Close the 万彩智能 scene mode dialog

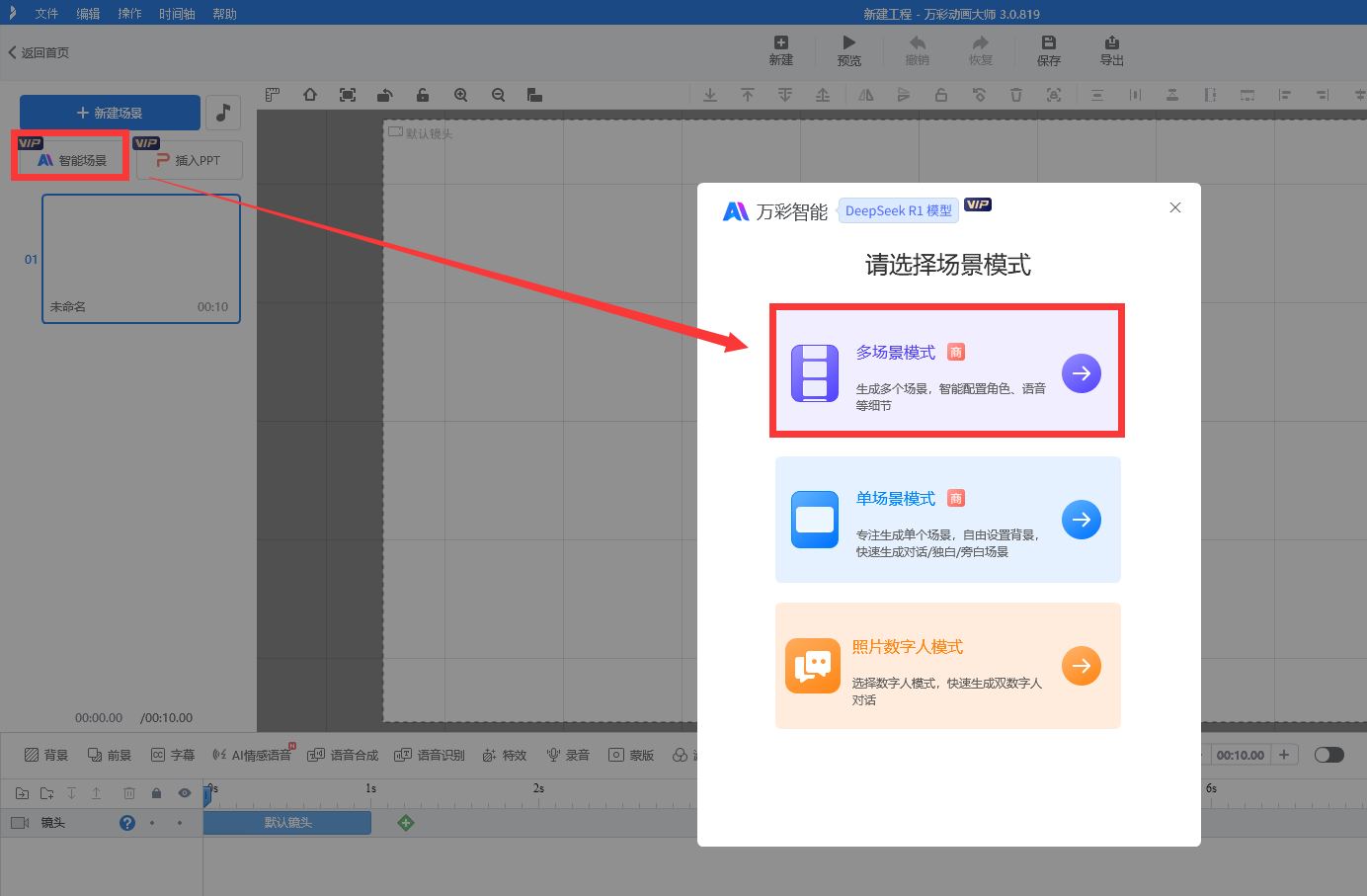(1175, 207)
